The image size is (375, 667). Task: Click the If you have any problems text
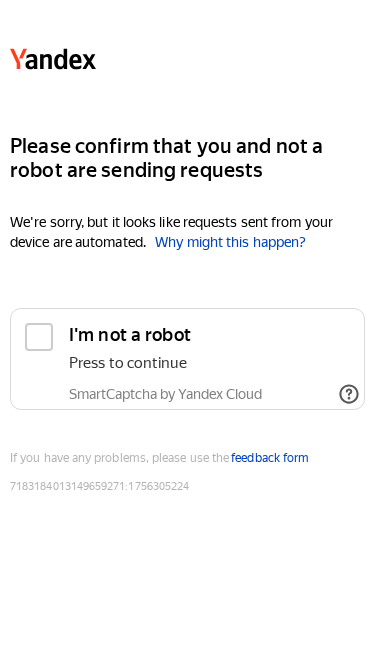coord(120,458)
